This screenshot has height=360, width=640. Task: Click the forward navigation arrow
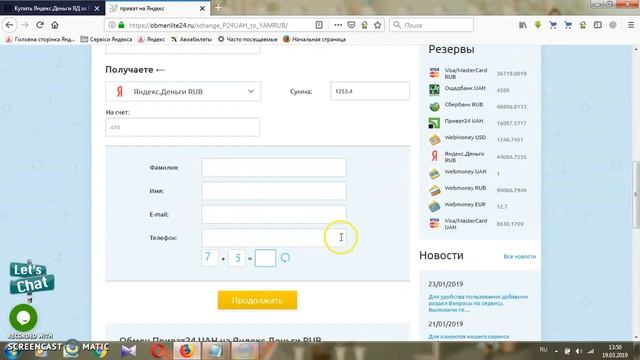24,25
